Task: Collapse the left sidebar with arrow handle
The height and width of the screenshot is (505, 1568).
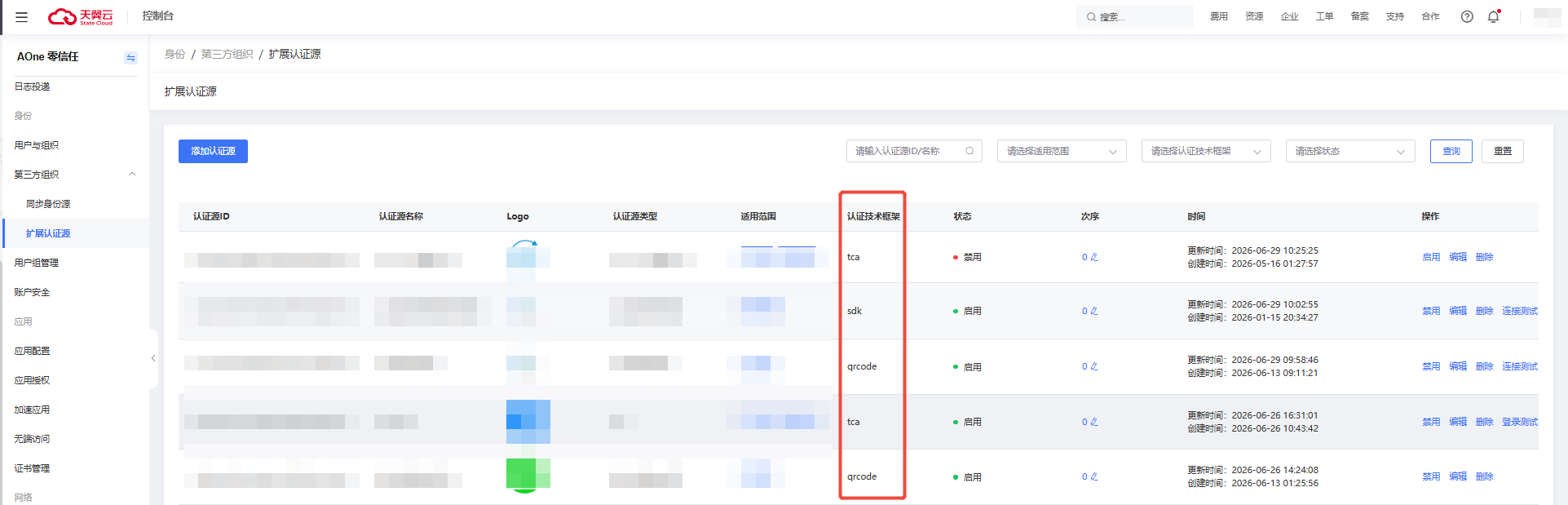Action: coord(153,358)
